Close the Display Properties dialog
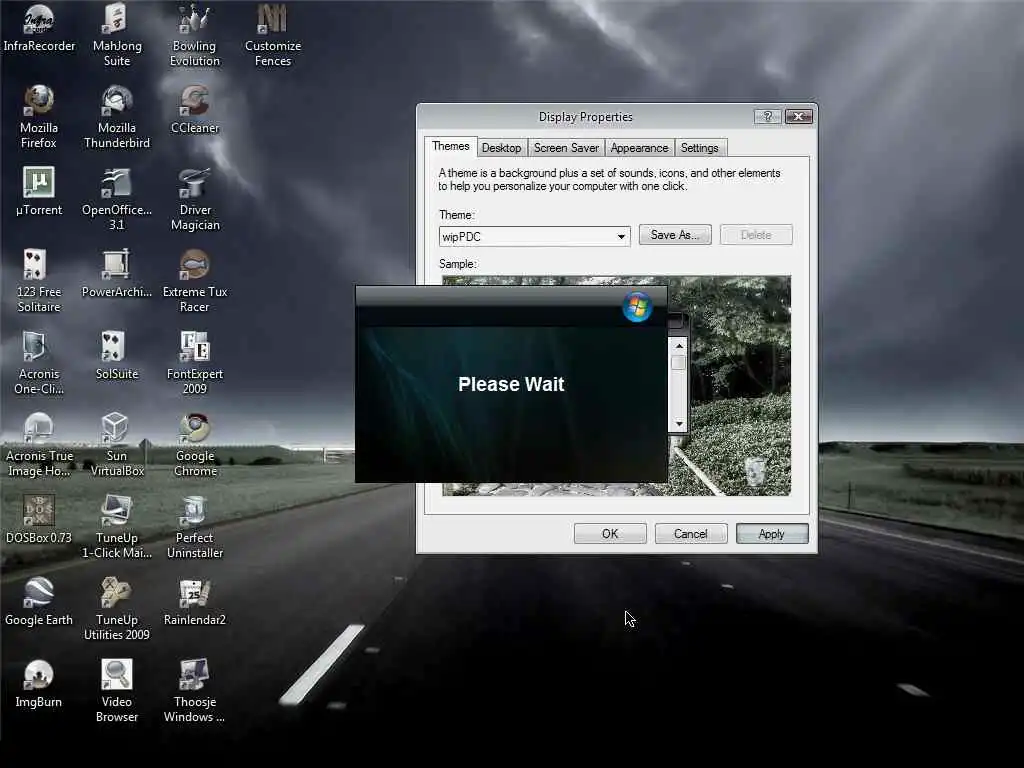The height and width of the screenshot is (768, 1024). [x=799, y=116]
